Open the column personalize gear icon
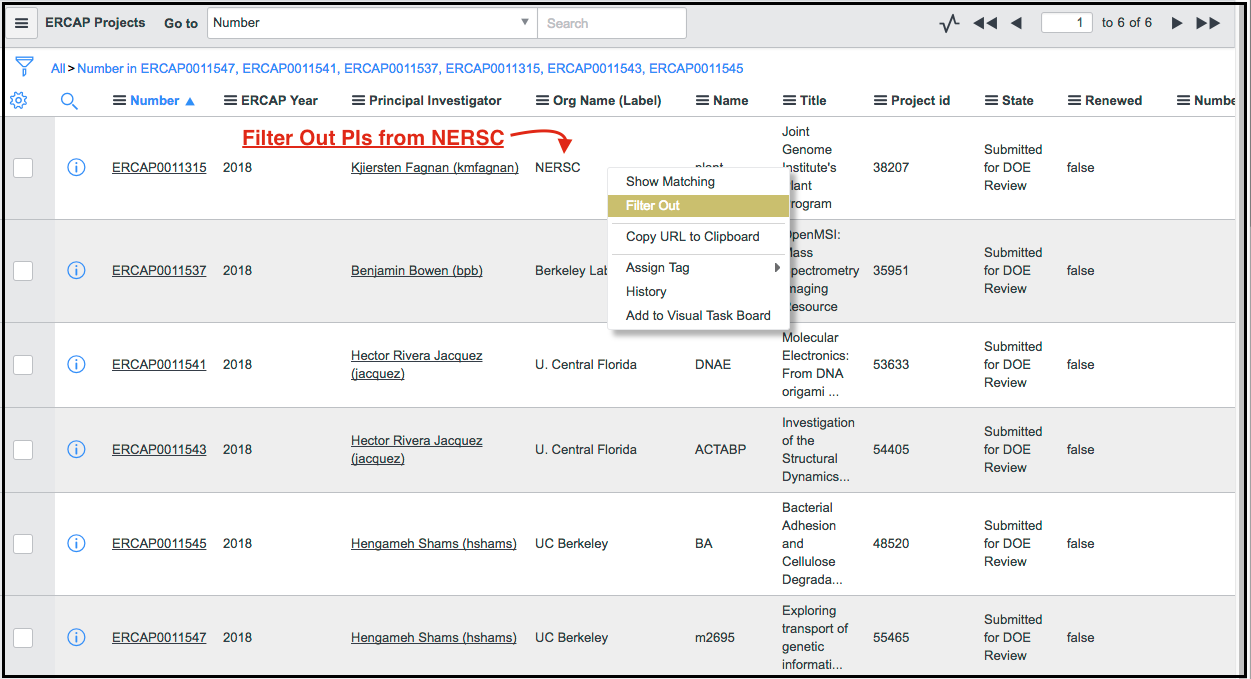Image resolution: width=1251 pixels, height=679 pixels. coord(18,100)
